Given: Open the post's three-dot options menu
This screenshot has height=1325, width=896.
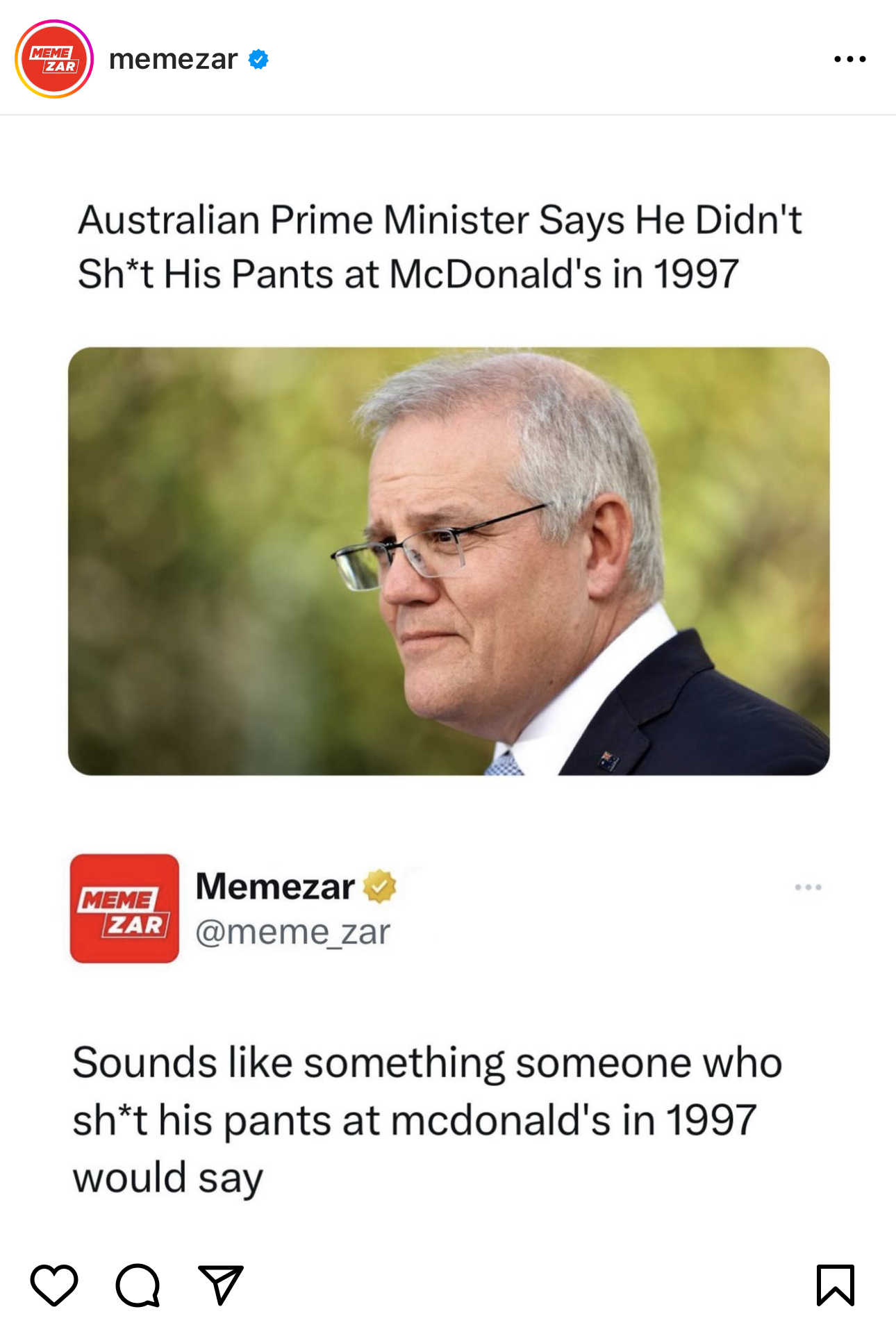Looking at the screenshot, I should [849, 60].
